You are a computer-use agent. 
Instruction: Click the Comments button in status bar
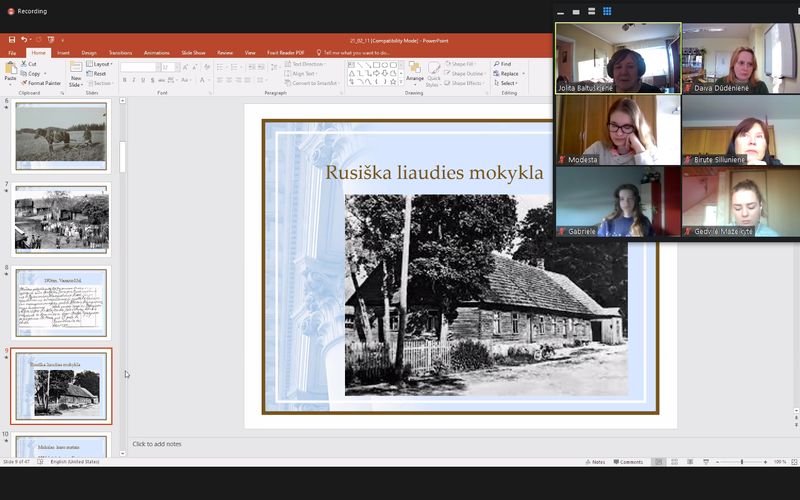(x=628, y=462)
